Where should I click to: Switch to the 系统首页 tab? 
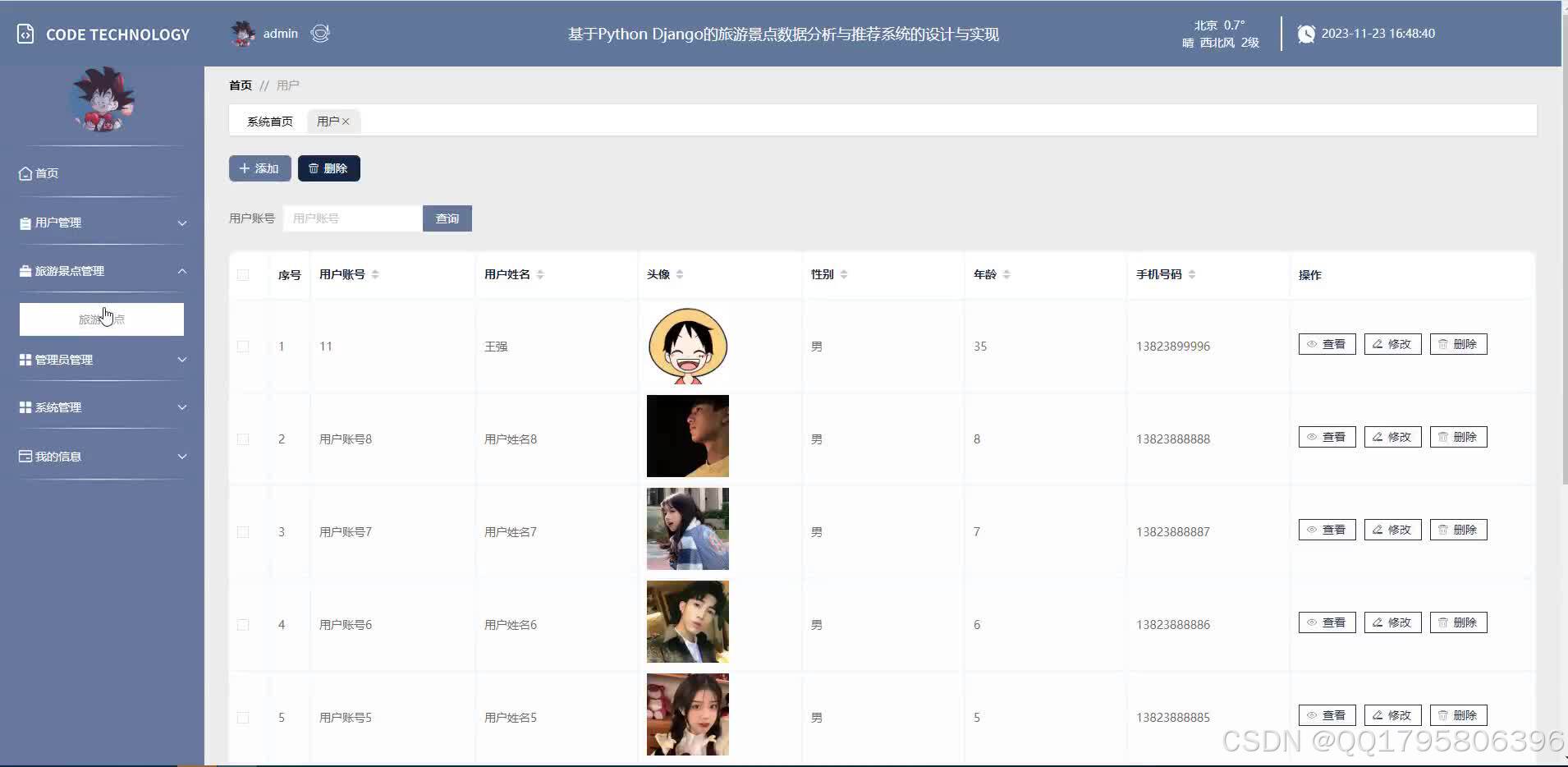270,122
